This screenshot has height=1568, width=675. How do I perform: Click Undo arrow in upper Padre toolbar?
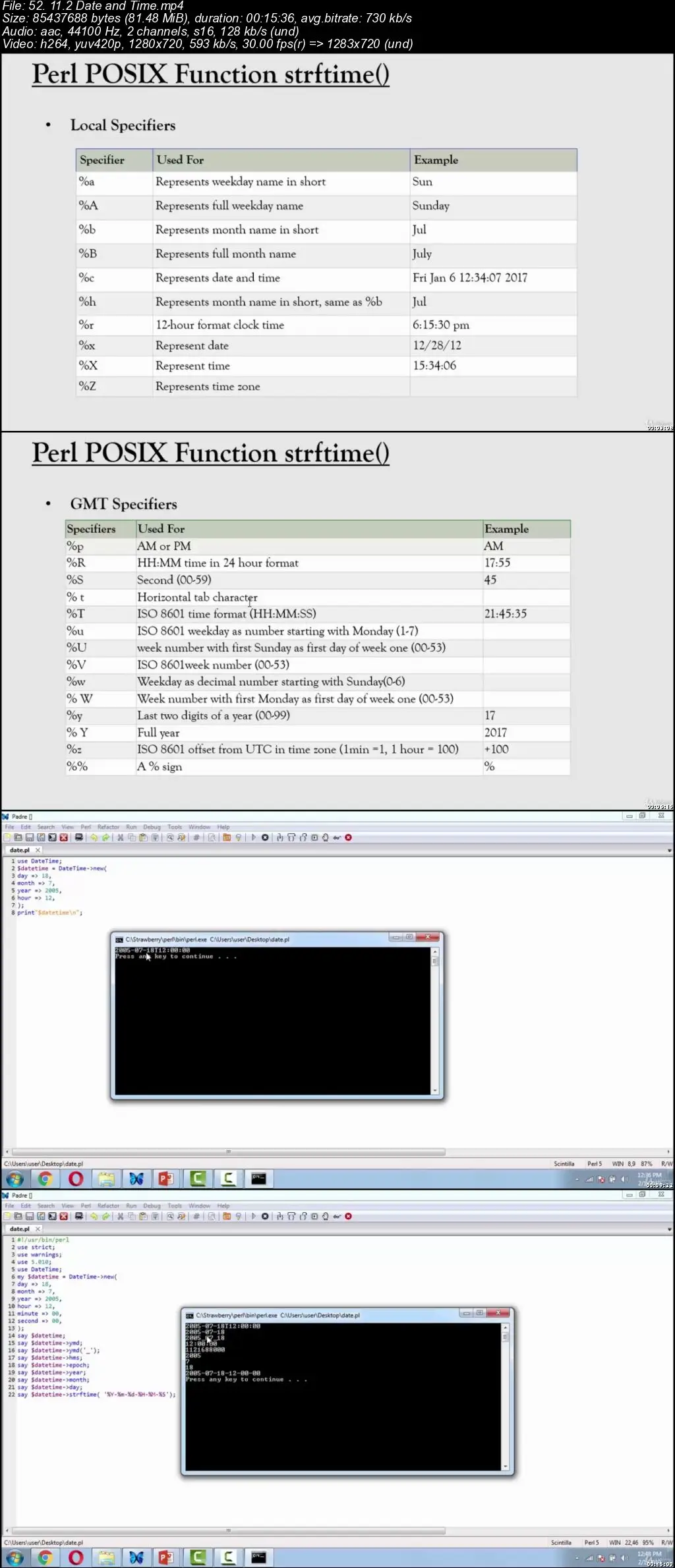pyautogui.click(x=94, y=837)
